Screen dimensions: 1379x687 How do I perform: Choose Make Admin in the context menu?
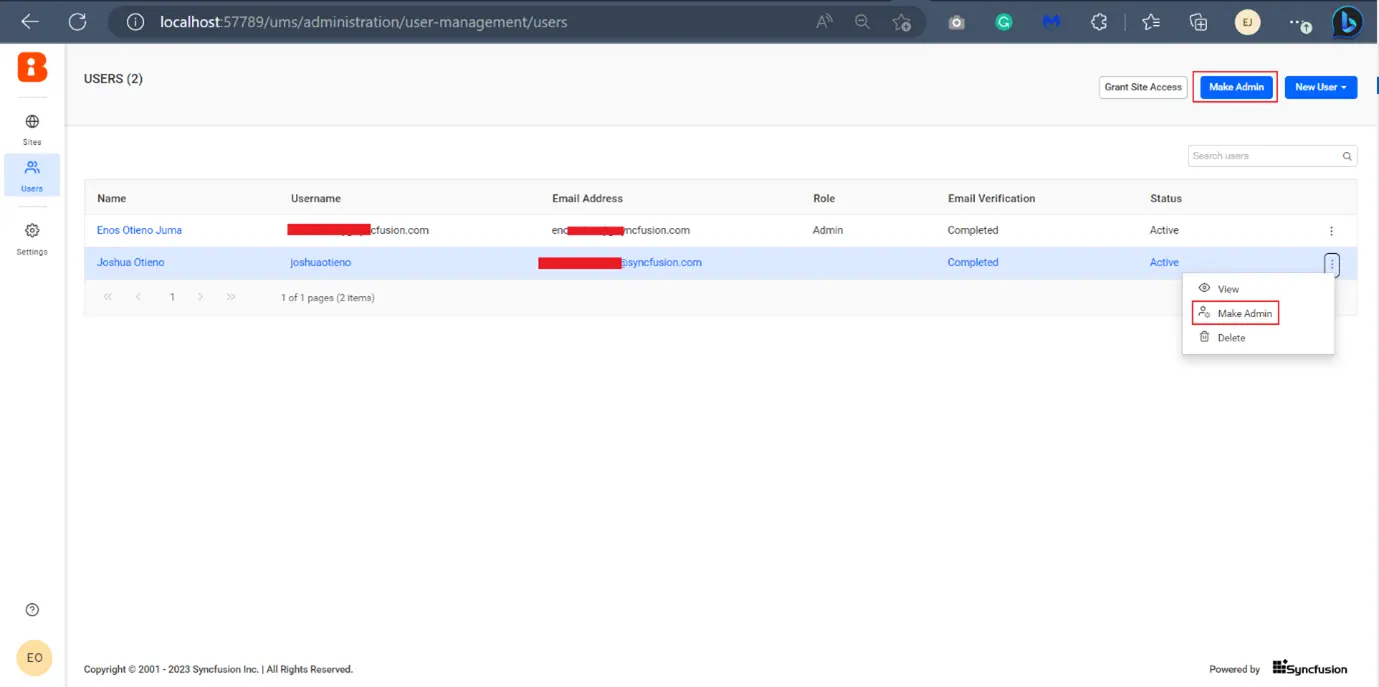(1258, 313)
